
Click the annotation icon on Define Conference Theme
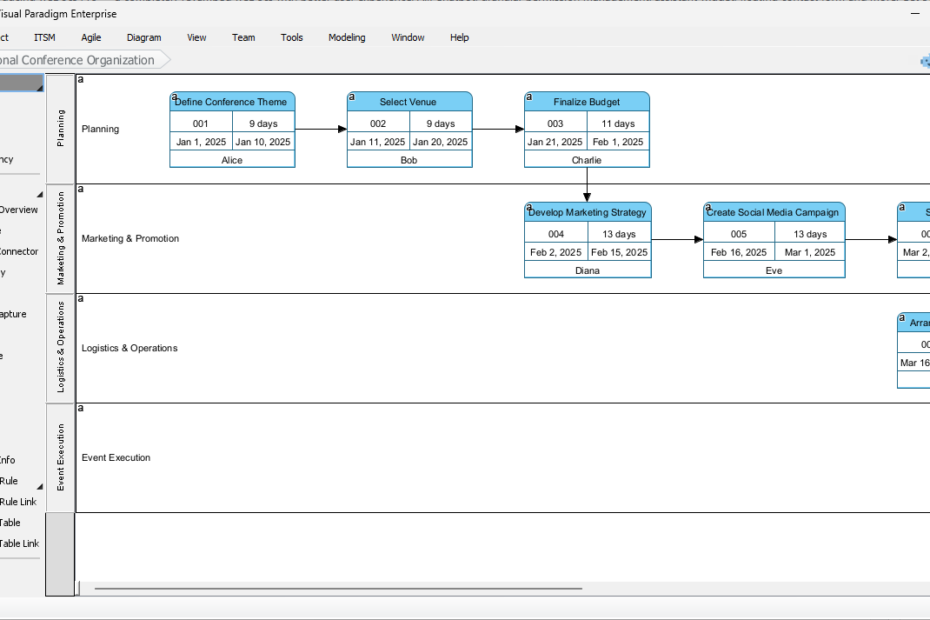174,94
